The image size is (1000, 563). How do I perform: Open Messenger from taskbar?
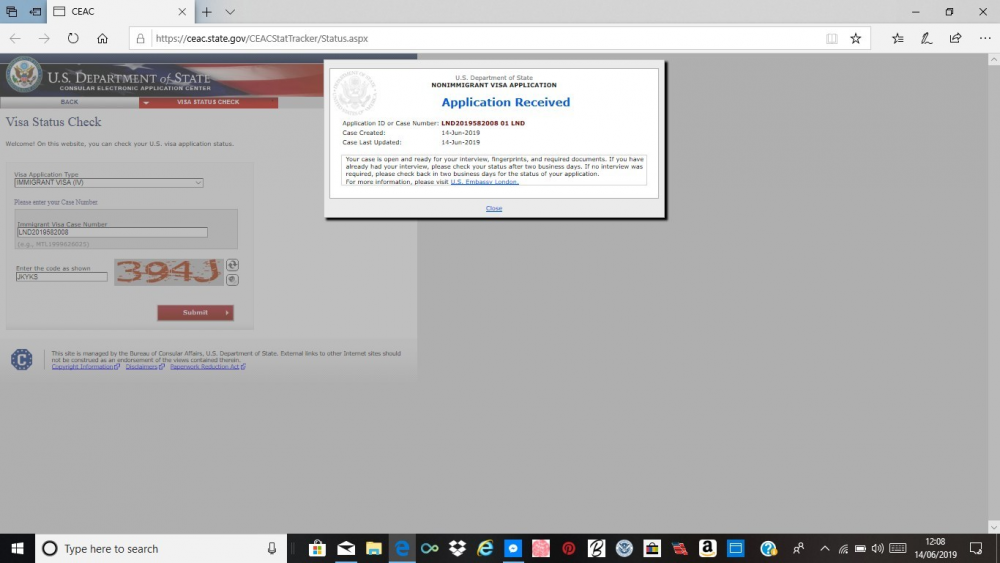[x=513, y=548]
